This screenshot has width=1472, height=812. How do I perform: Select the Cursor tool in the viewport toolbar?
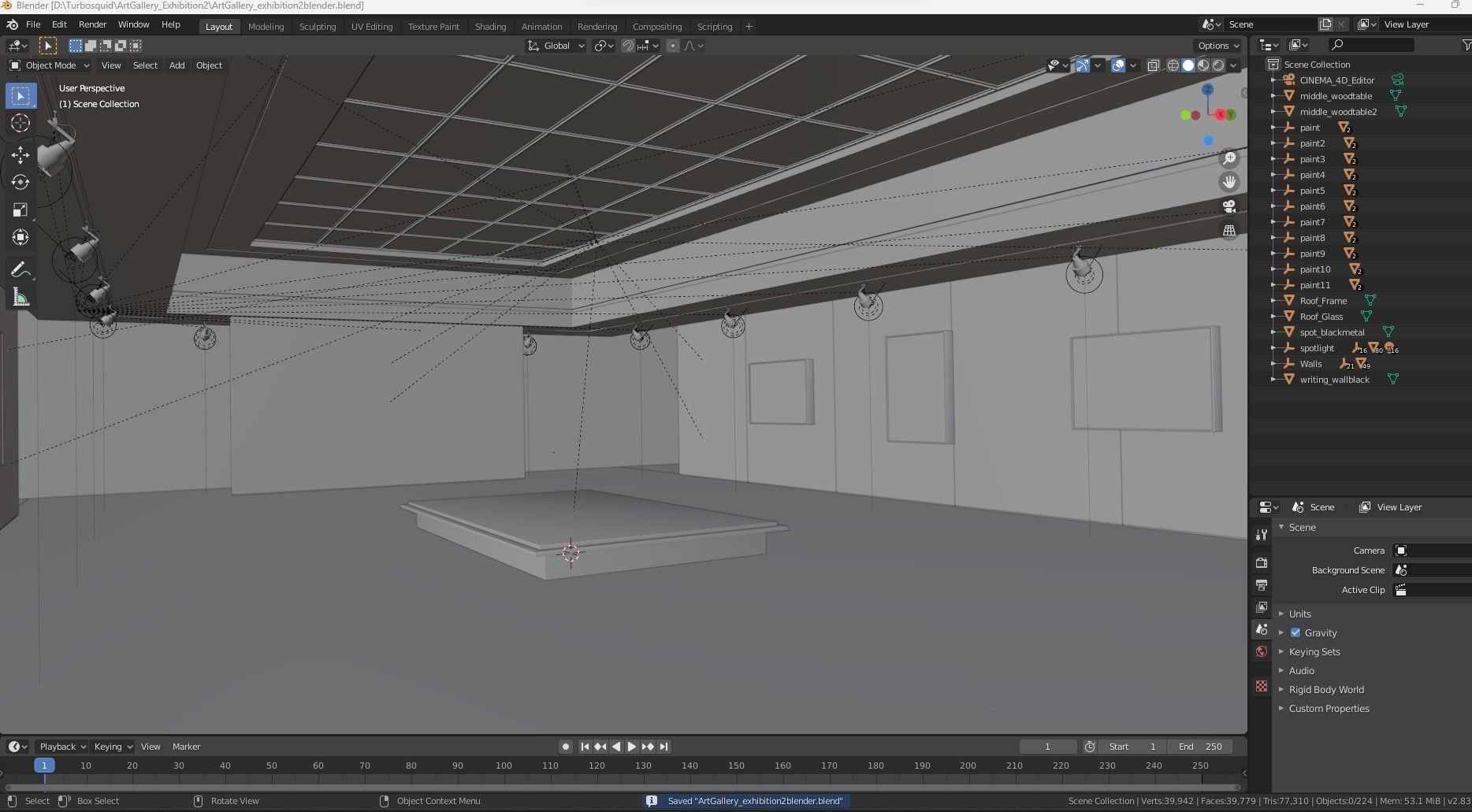coord(20,123)
